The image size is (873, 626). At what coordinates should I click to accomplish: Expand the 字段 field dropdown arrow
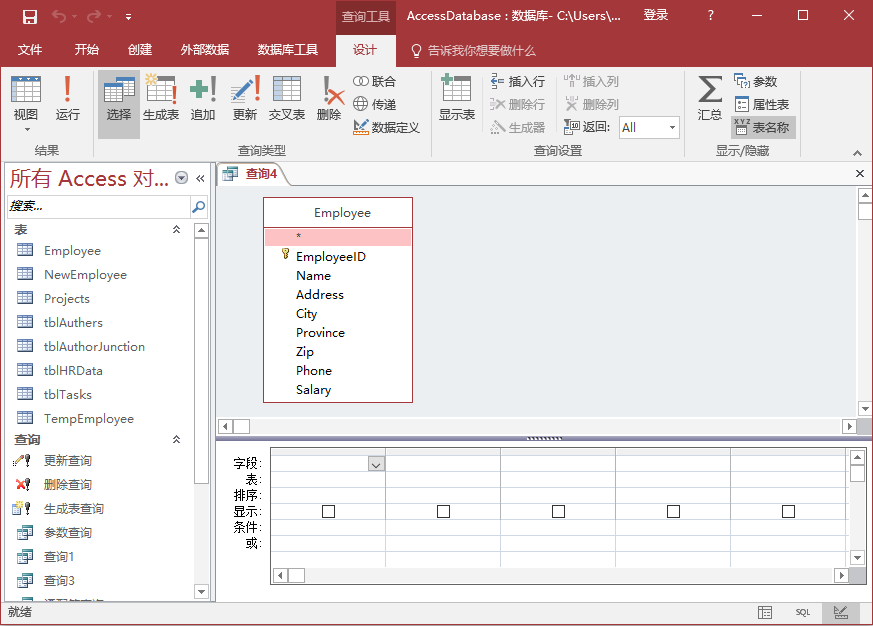(376, 464)
